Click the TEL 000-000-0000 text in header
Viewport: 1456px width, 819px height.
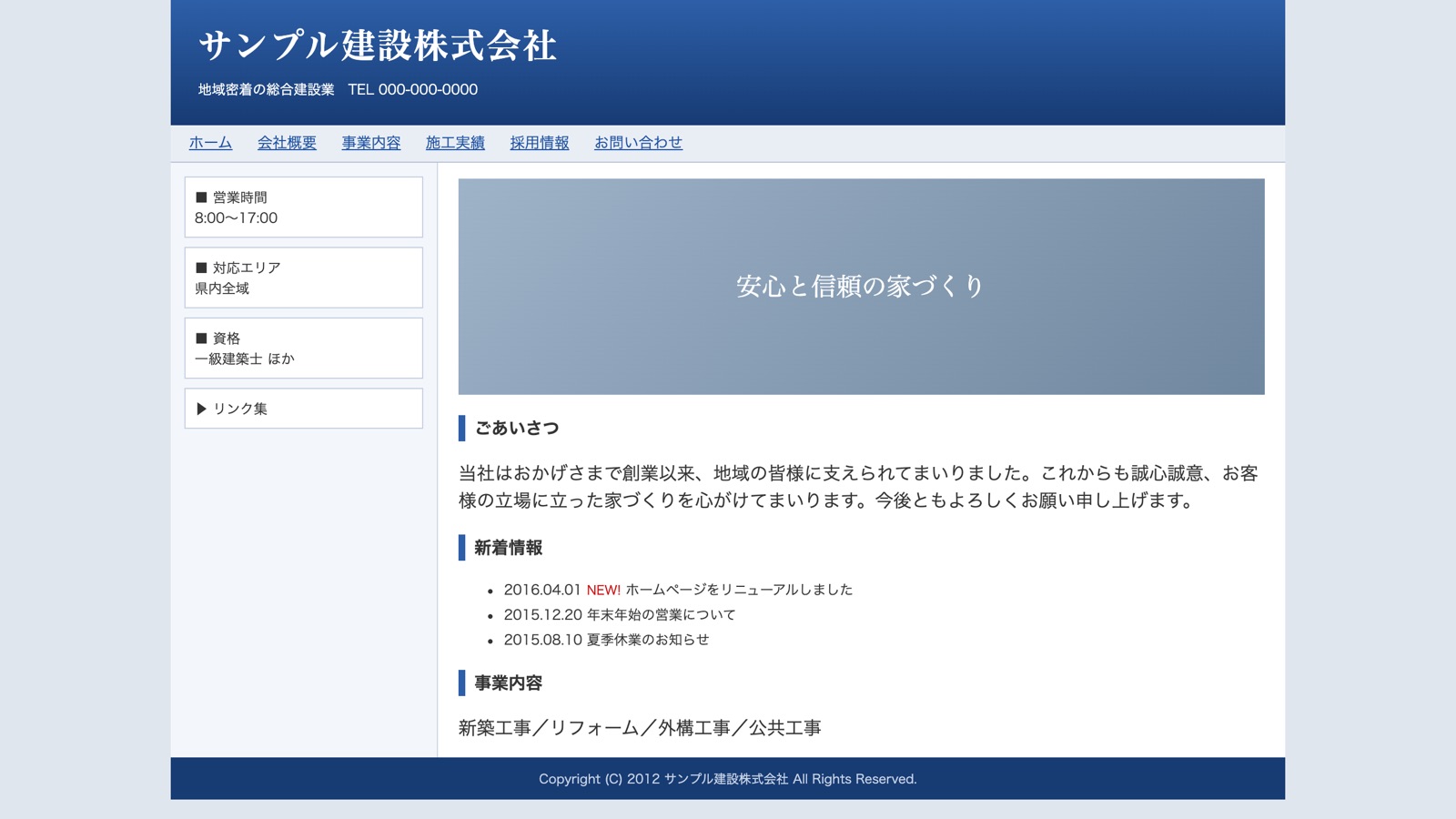pos(412,89)
